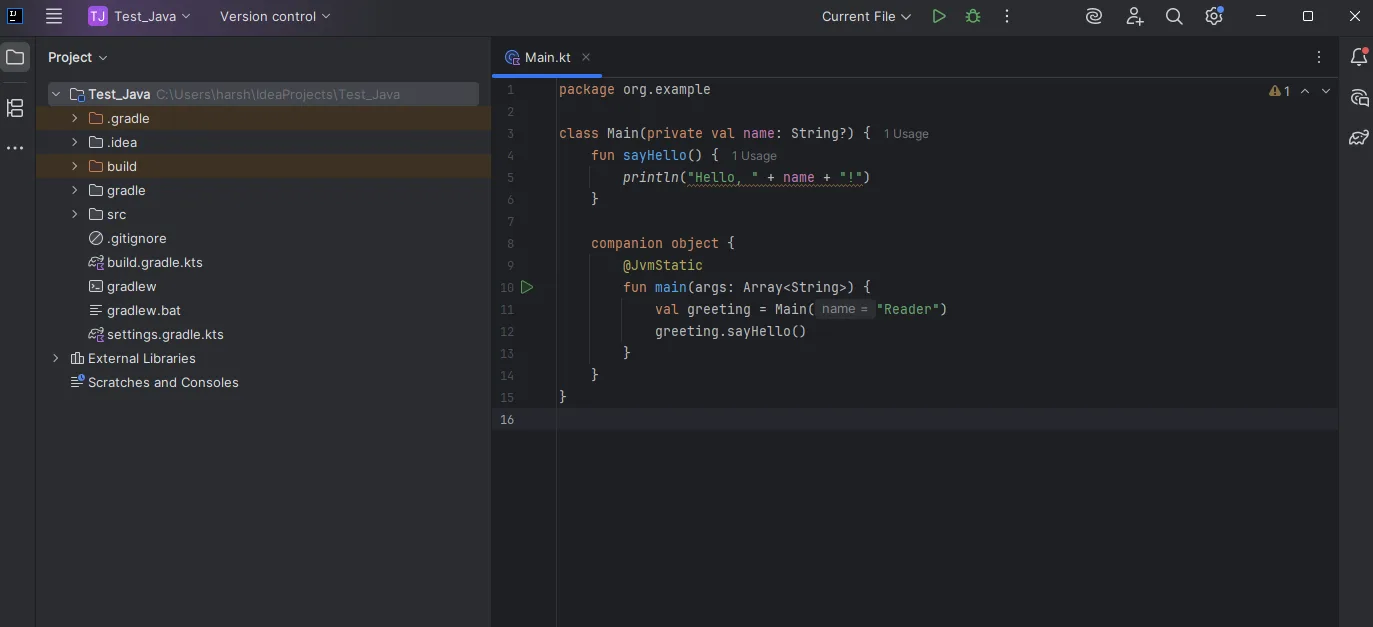Close the Main.kt editor tab
Image resolution: width=1373 pixels, height=627 pixels.
pyautogui.click(x=586, y=57)
